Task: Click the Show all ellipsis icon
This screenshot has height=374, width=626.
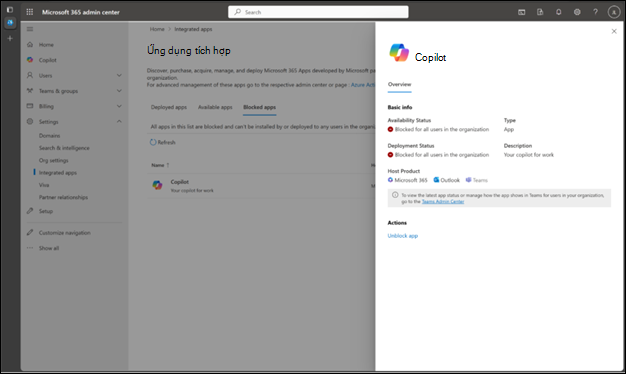Action: click(x=30, y=248)
